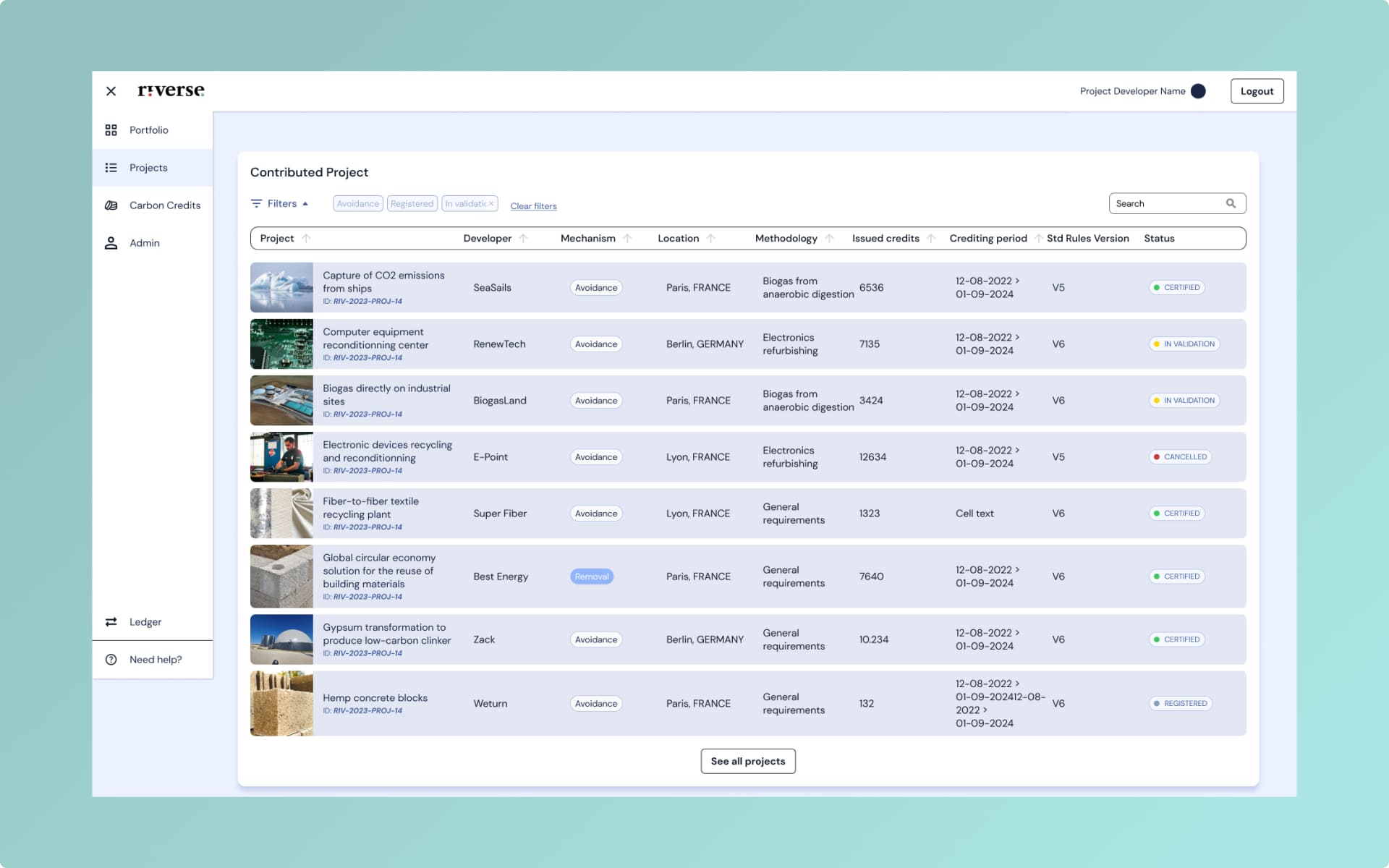The image size is (1389, 868).
Task: Sort by the Developer column arrow
Action: 523,238
